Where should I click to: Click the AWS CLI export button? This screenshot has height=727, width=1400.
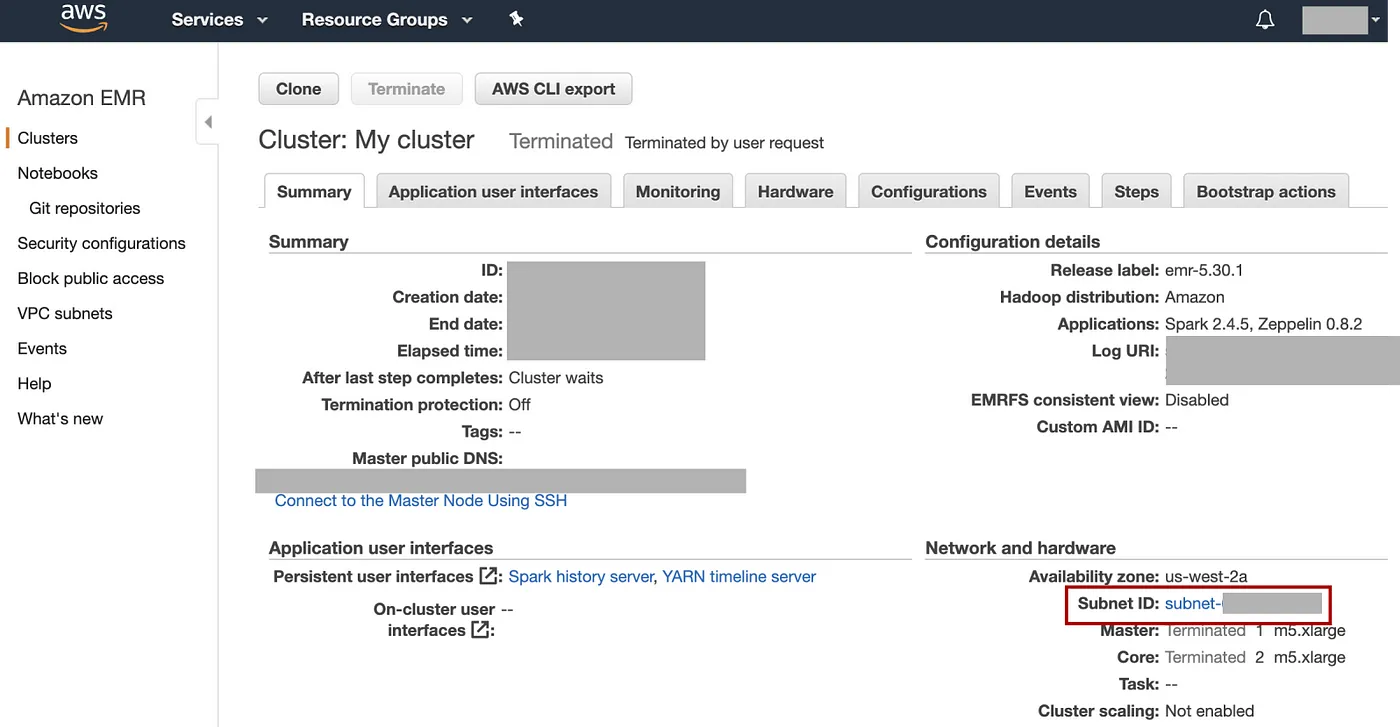point(553,89)
